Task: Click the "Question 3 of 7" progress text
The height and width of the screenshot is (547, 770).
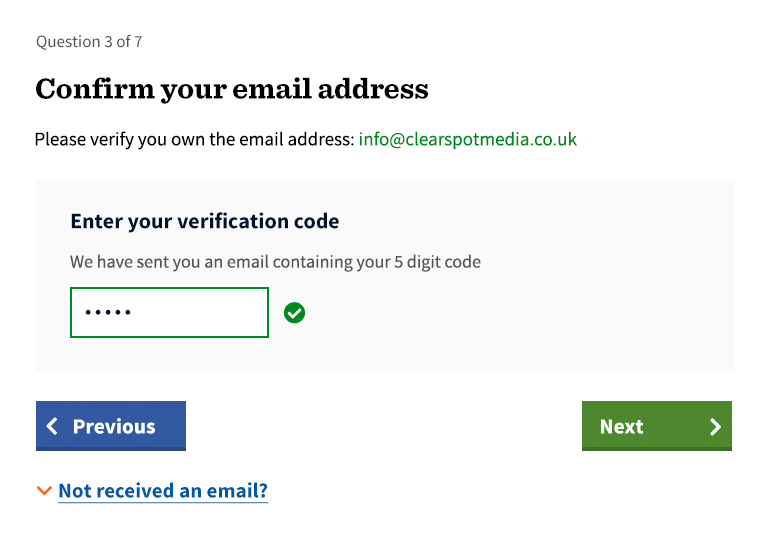Action: coord(89,42)
